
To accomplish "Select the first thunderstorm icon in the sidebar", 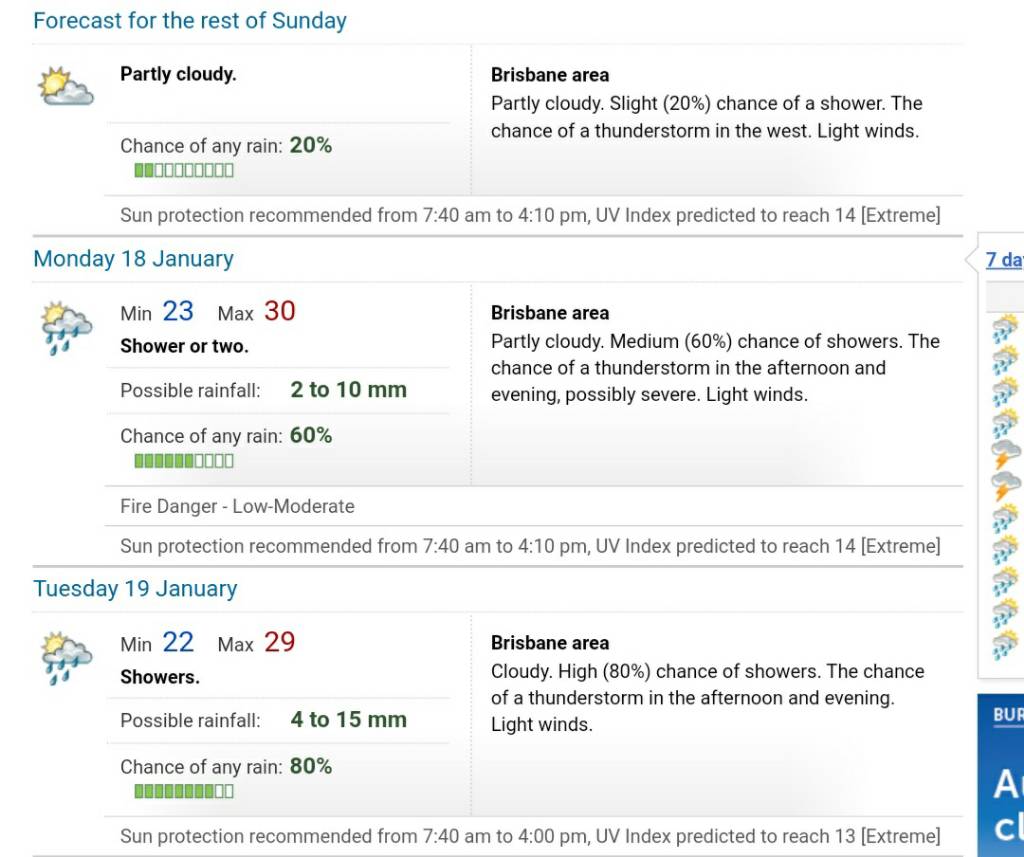I will pyautogui.click(x=1006, y=455).
